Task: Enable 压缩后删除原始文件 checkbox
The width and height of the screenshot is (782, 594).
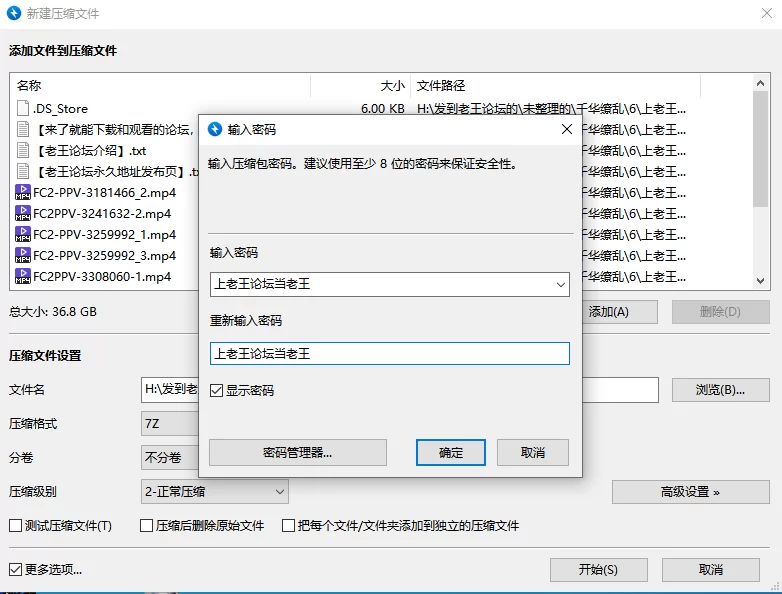Action: pos(146,526)
